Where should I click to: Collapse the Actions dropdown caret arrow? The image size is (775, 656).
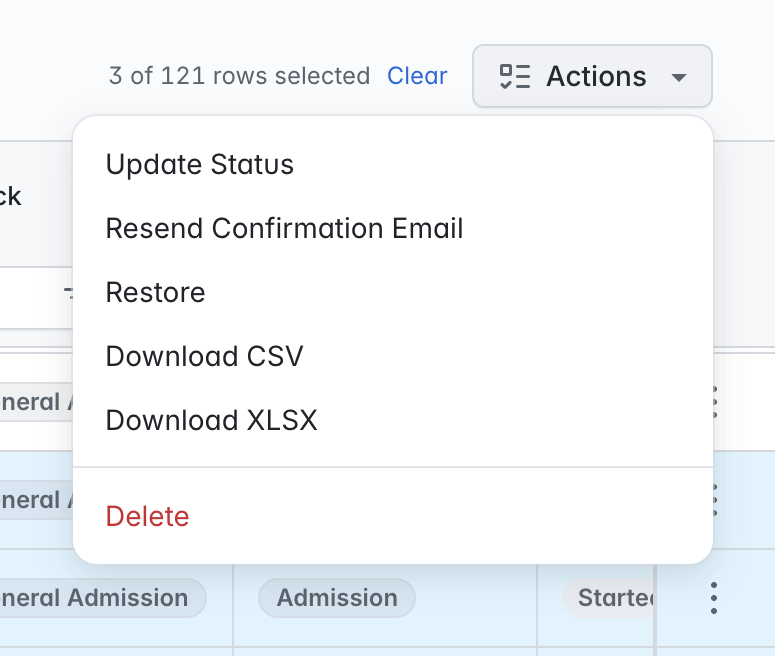coord(679,77)
